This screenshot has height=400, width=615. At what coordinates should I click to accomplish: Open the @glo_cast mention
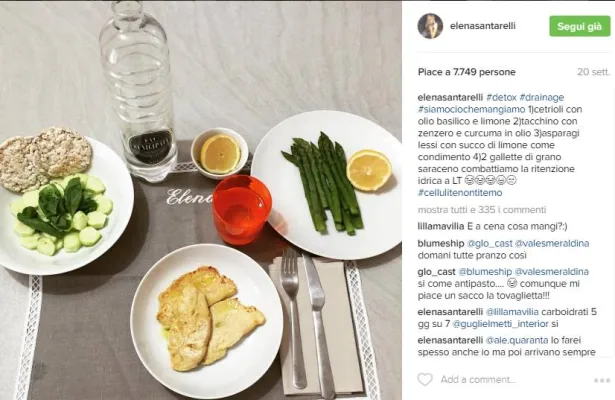[x=489, y=244]
